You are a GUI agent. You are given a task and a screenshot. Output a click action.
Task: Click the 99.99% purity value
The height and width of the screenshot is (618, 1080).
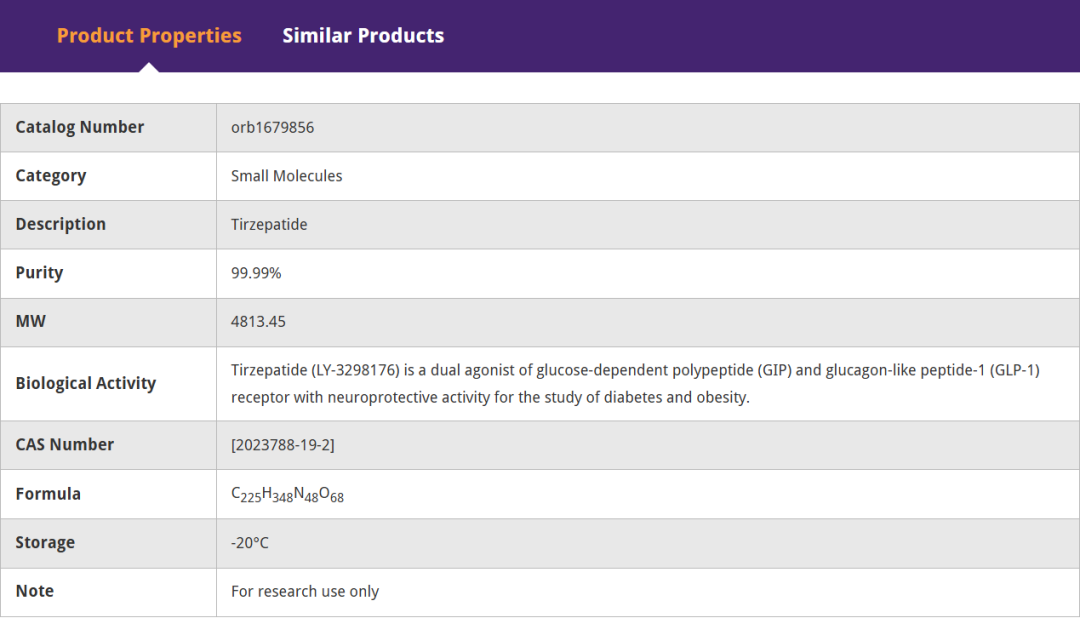[x=256, y=273]
